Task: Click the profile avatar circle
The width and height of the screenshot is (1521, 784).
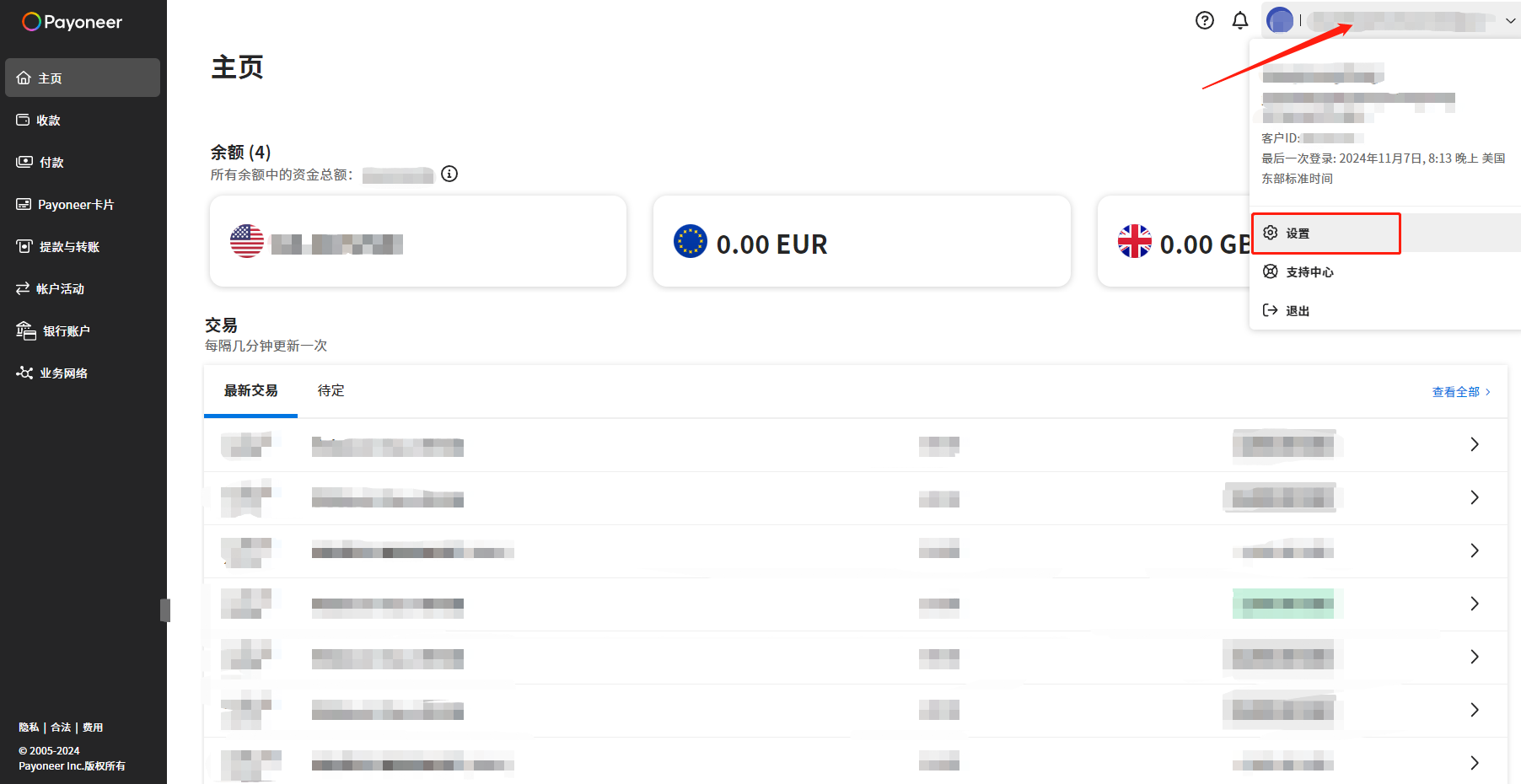Action: click(x=1280, y=20)
